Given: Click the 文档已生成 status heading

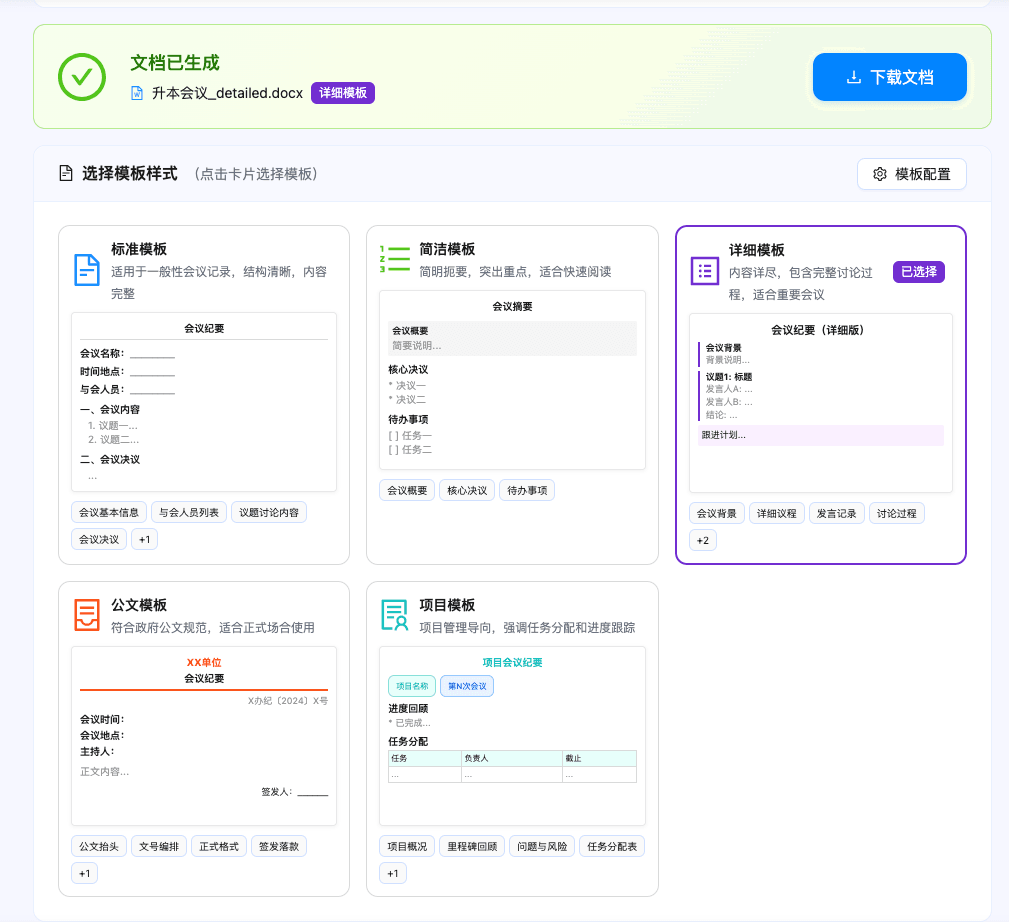Looking at the screenshot, I should point(174,63).
